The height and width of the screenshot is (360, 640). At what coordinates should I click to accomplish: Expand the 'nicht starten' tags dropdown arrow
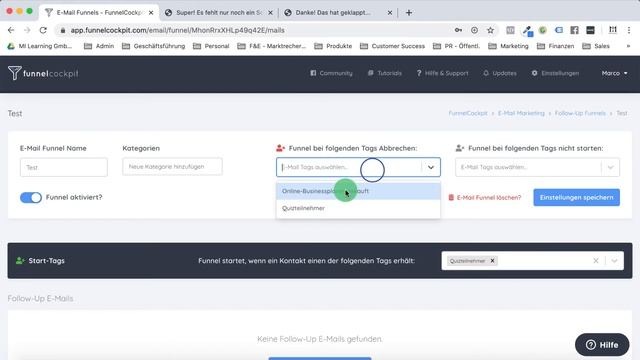tap(610, 167)
